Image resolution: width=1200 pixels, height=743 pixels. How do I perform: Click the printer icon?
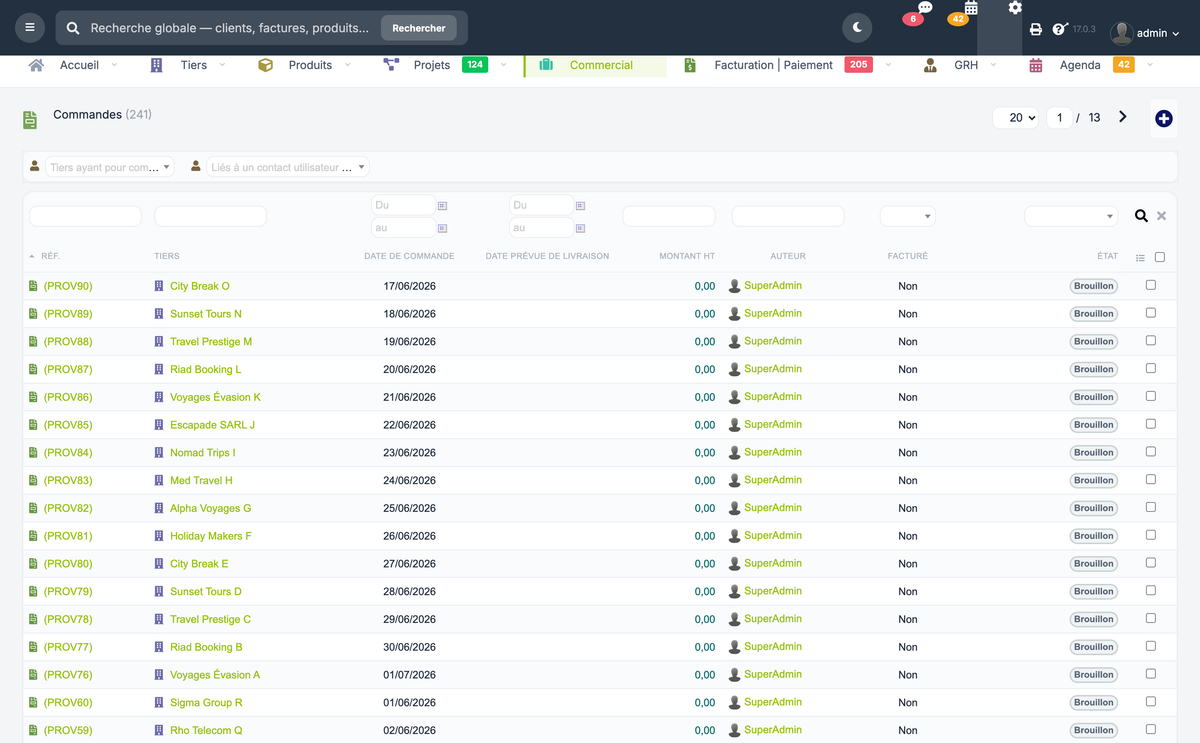[1036, 30]
